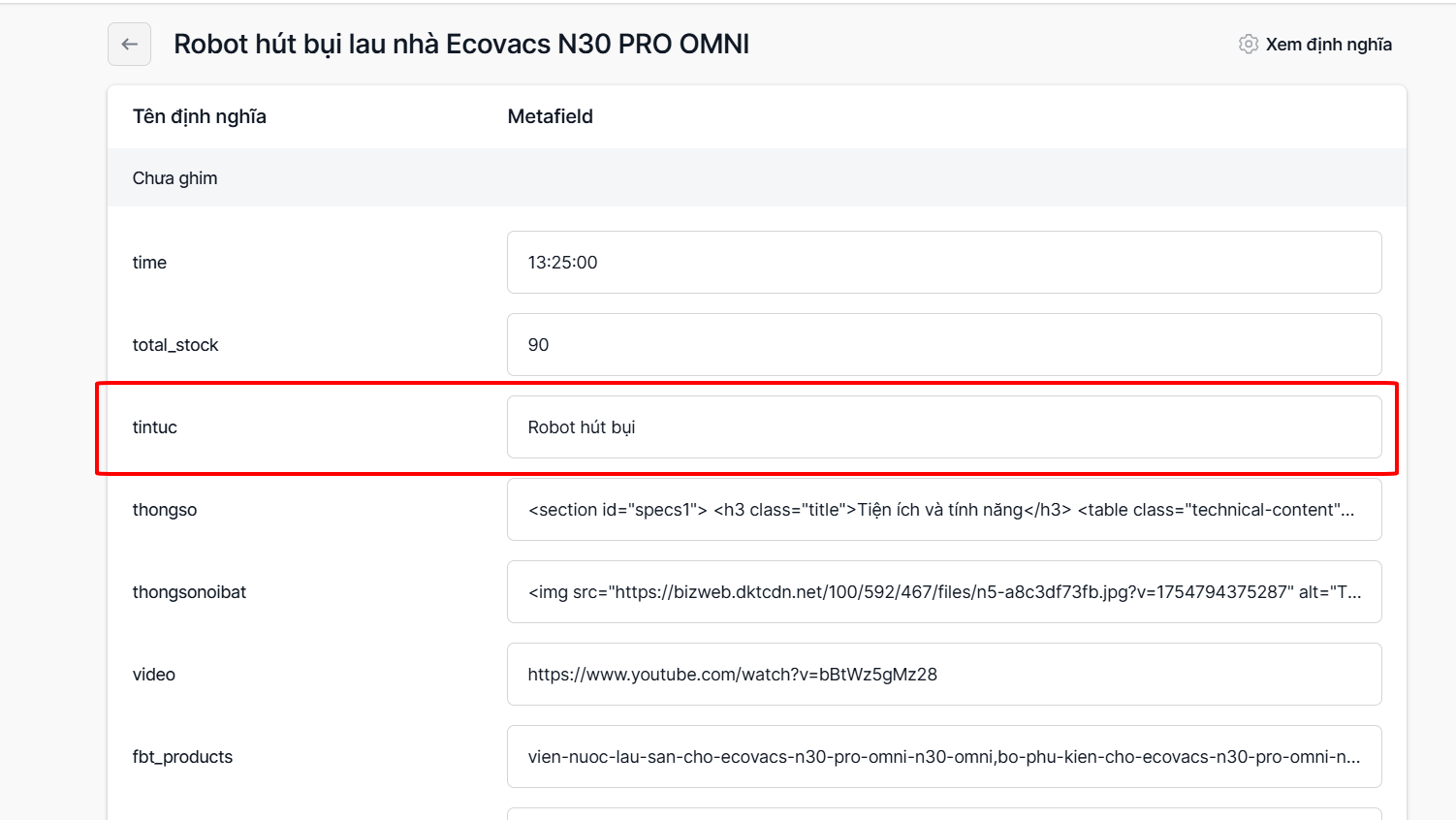Image resolution: width=1456 pixels, height=820 pixels.
Task: Open the thongso metafield HTML field
Action: [944, 510]
